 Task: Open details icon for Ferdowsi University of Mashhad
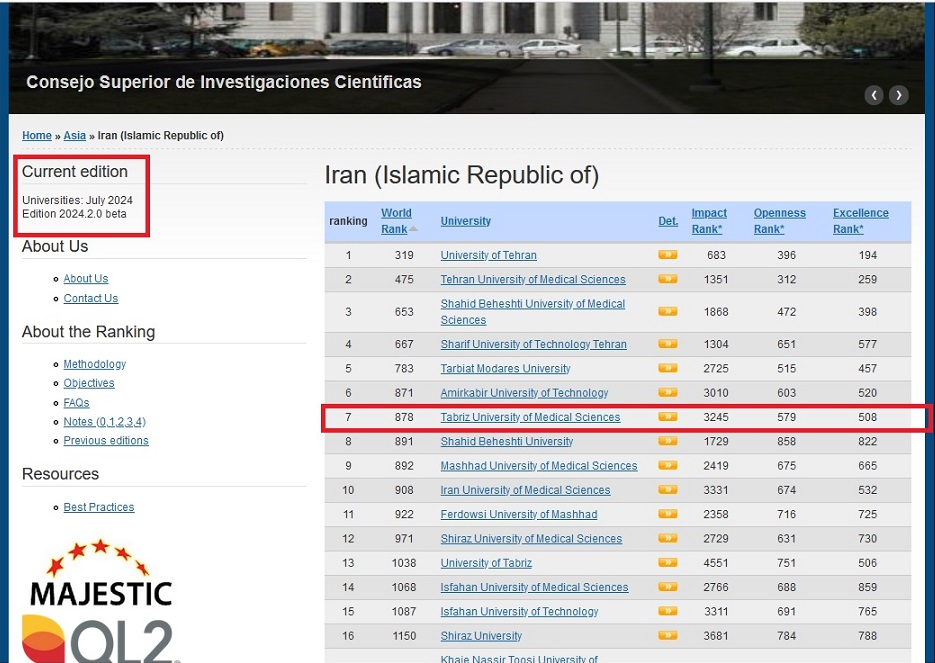tap(667, 514)
